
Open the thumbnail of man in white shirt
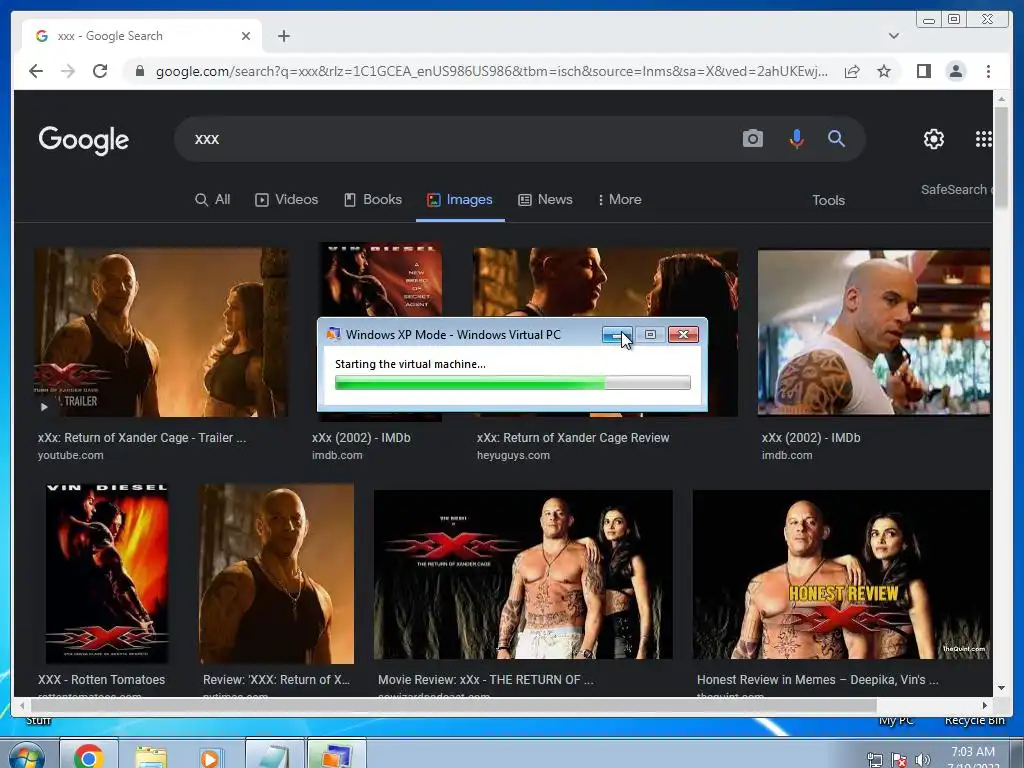click(874, 332)
